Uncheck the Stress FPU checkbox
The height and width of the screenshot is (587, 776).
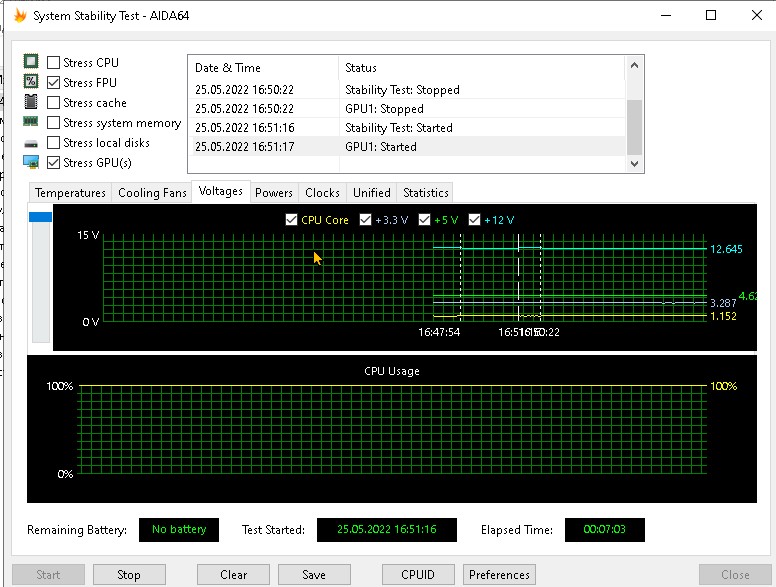coord(53,82)
